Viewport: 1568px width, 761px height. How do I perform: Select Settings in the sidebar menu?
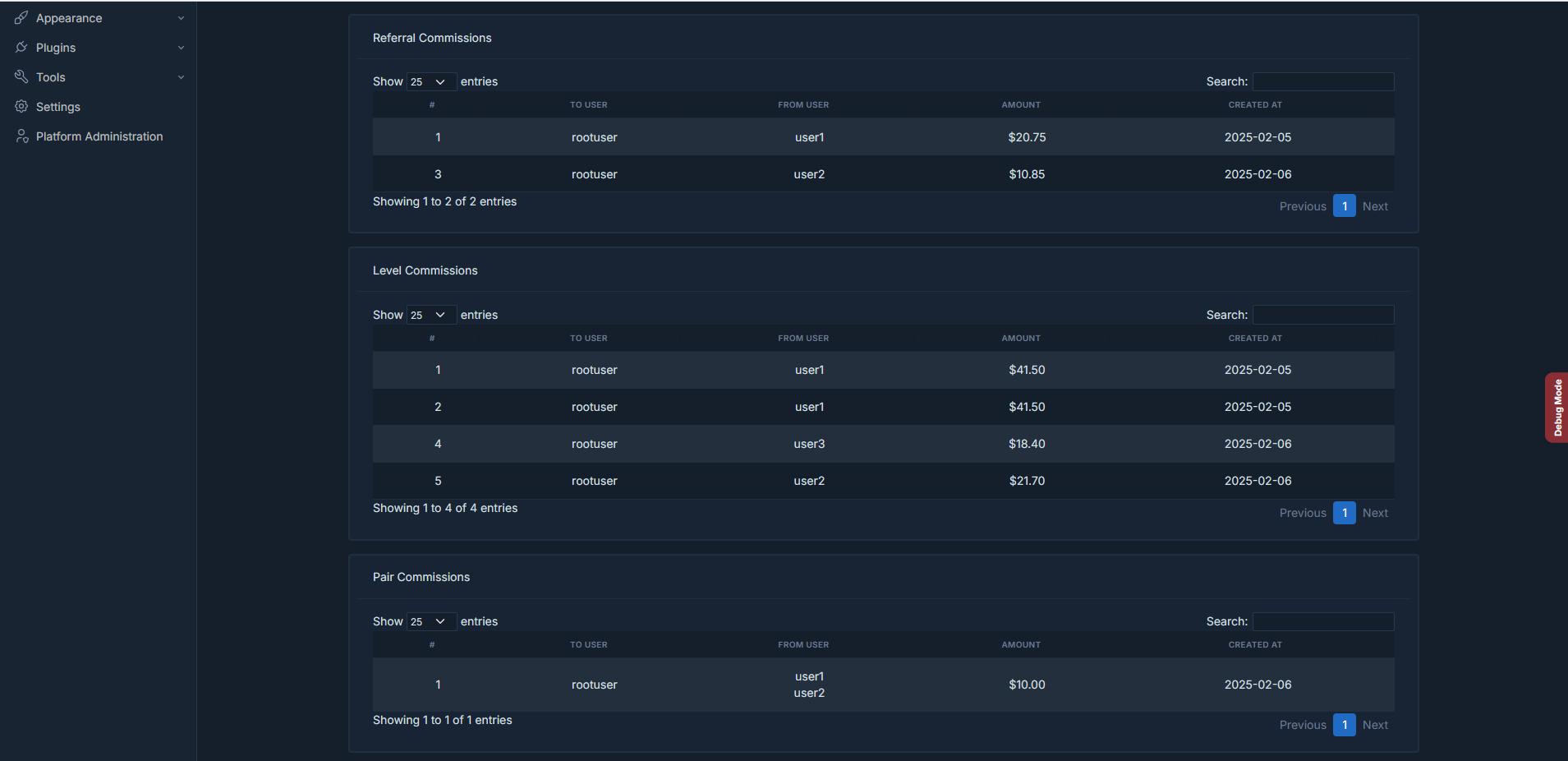[57, 106]
